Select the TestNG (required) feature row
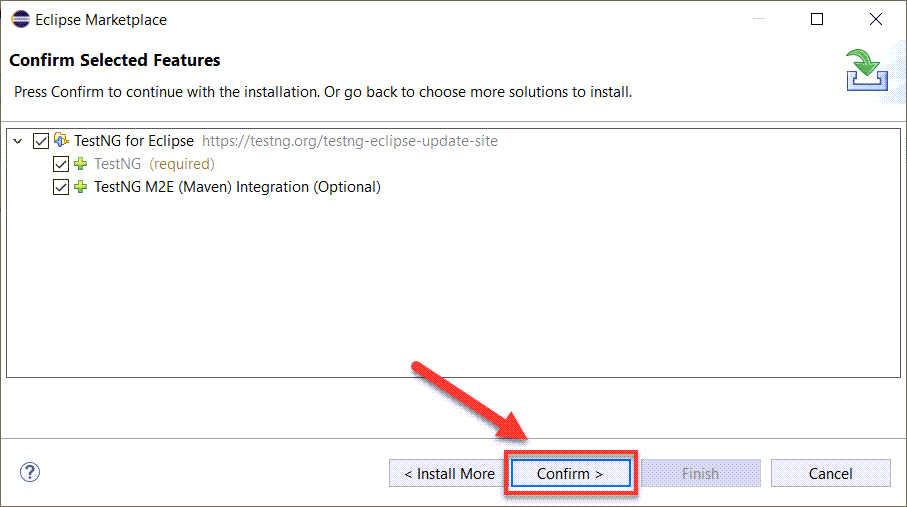 pos(154,164)
